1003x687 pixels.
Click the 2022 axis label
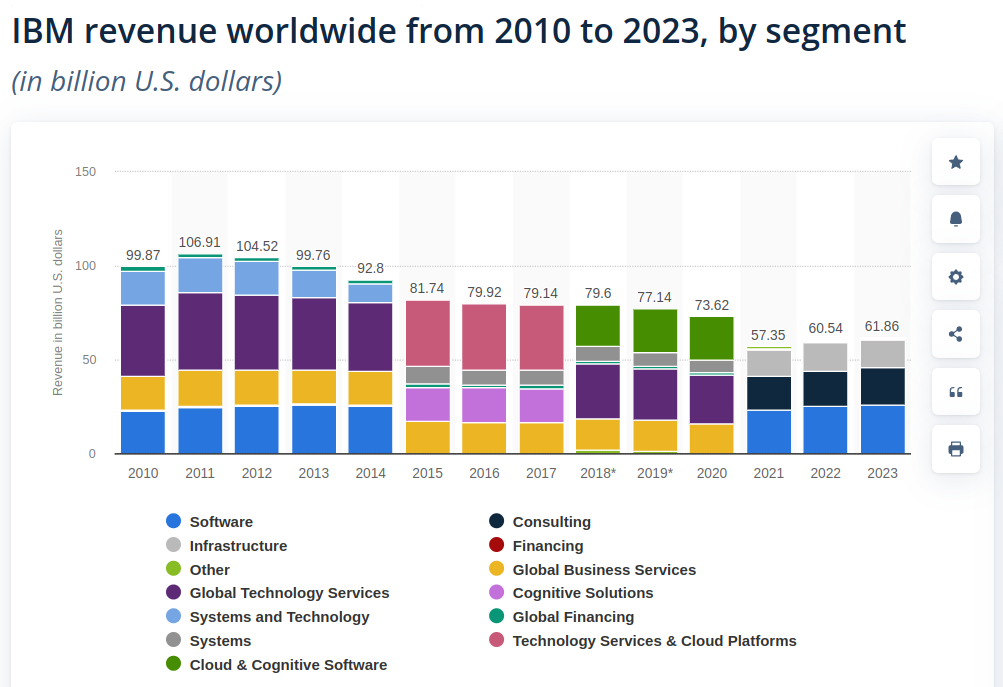[x=825, y=473]
